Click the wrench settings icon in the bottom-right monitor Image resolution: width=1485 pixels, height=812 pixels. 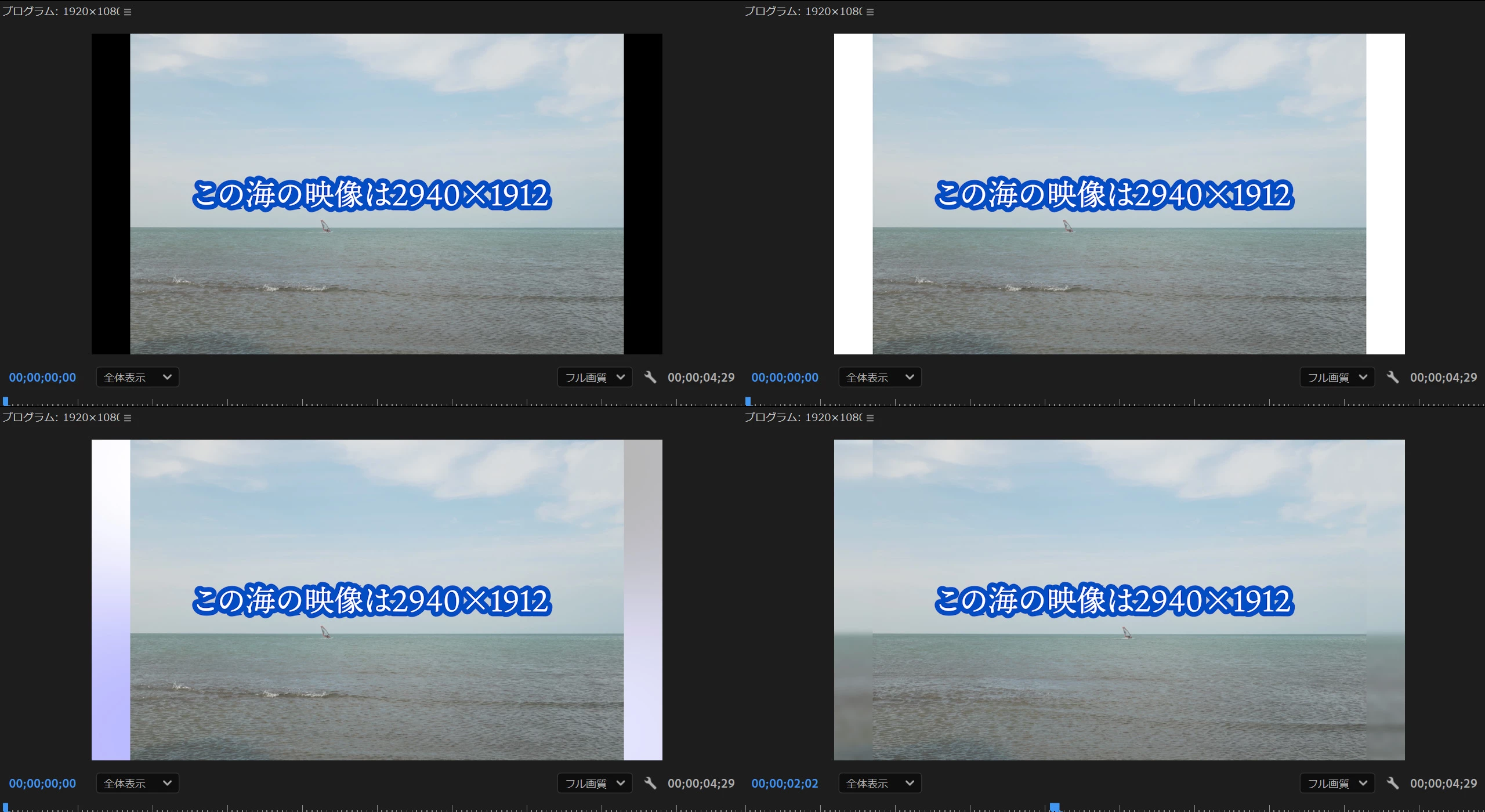pos(1393,784)
